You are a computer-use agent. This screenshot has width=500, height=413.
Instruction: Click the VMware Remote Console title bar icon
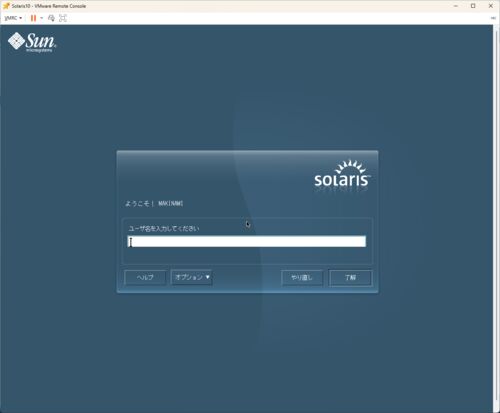click(x=6, y=6)
